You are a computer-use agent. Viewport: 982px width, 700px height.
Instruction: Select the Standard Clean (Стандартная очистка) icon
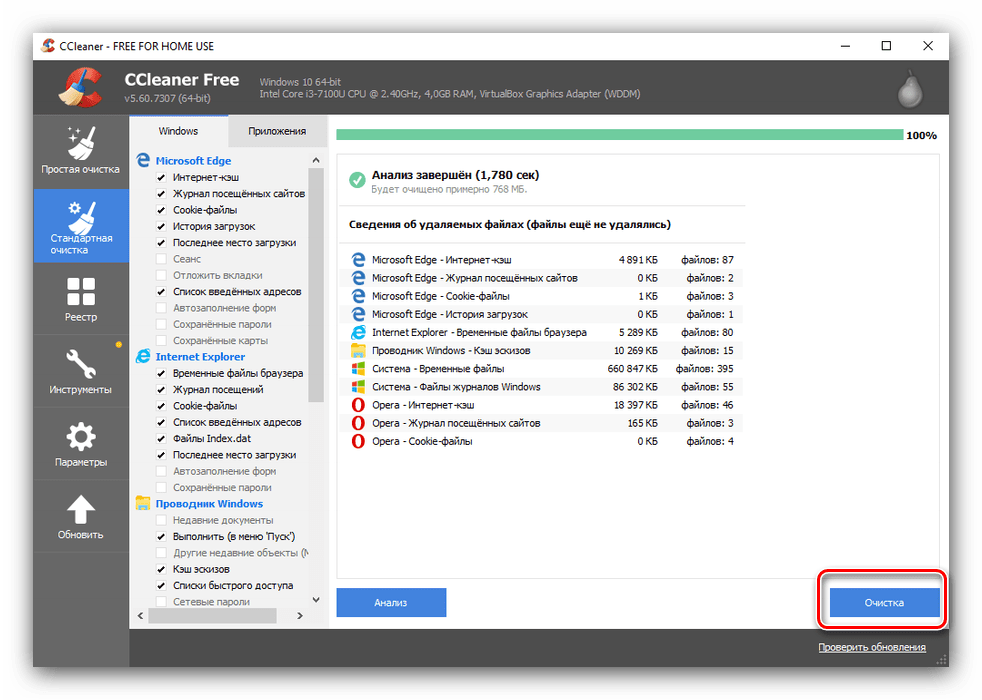pos(80,225)
